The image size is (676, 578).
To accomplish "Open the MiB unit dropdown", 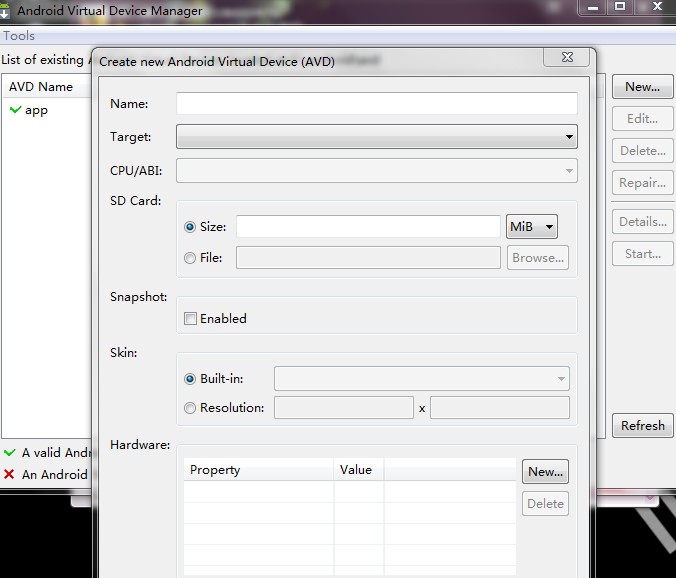I will [x=532, y=227].
